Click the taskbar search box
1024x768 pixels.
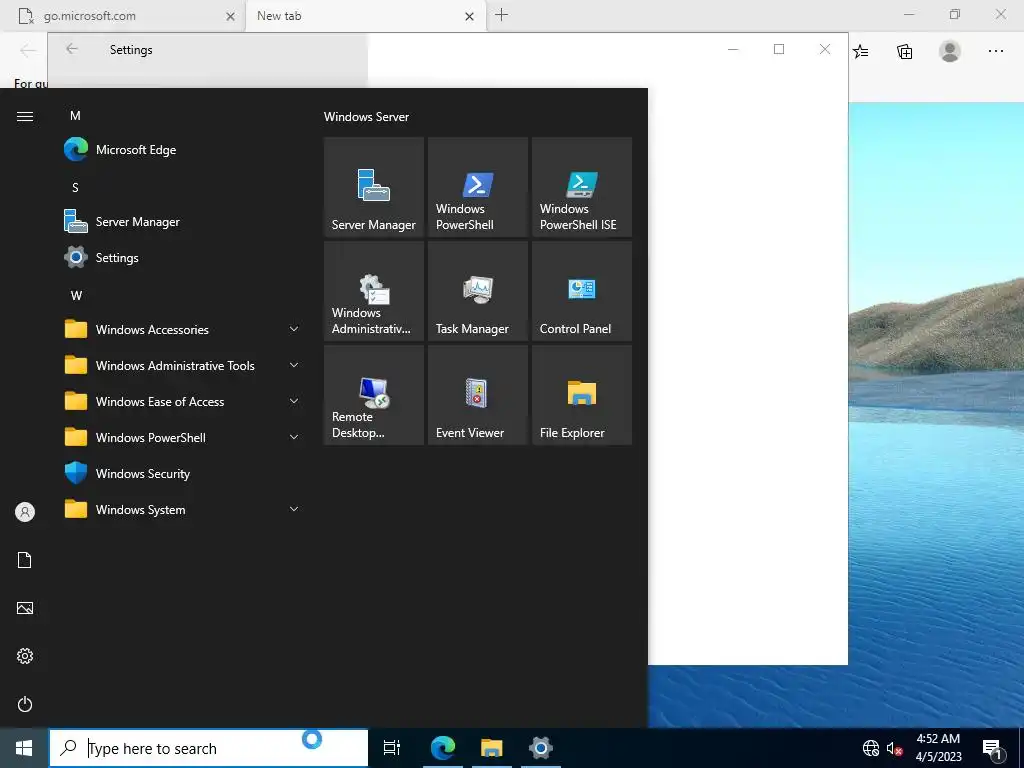[x=209, y=748]
